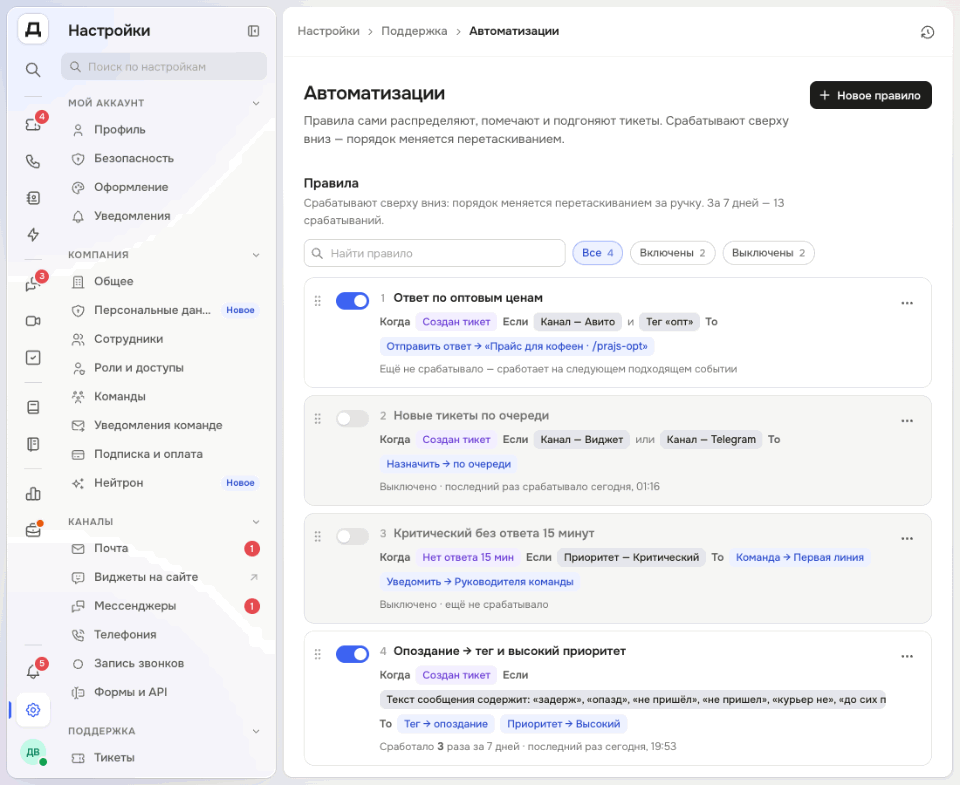Open Виджеты на сайте
The width and height of the screenshot is (960, 785).
tap(164, 577)
